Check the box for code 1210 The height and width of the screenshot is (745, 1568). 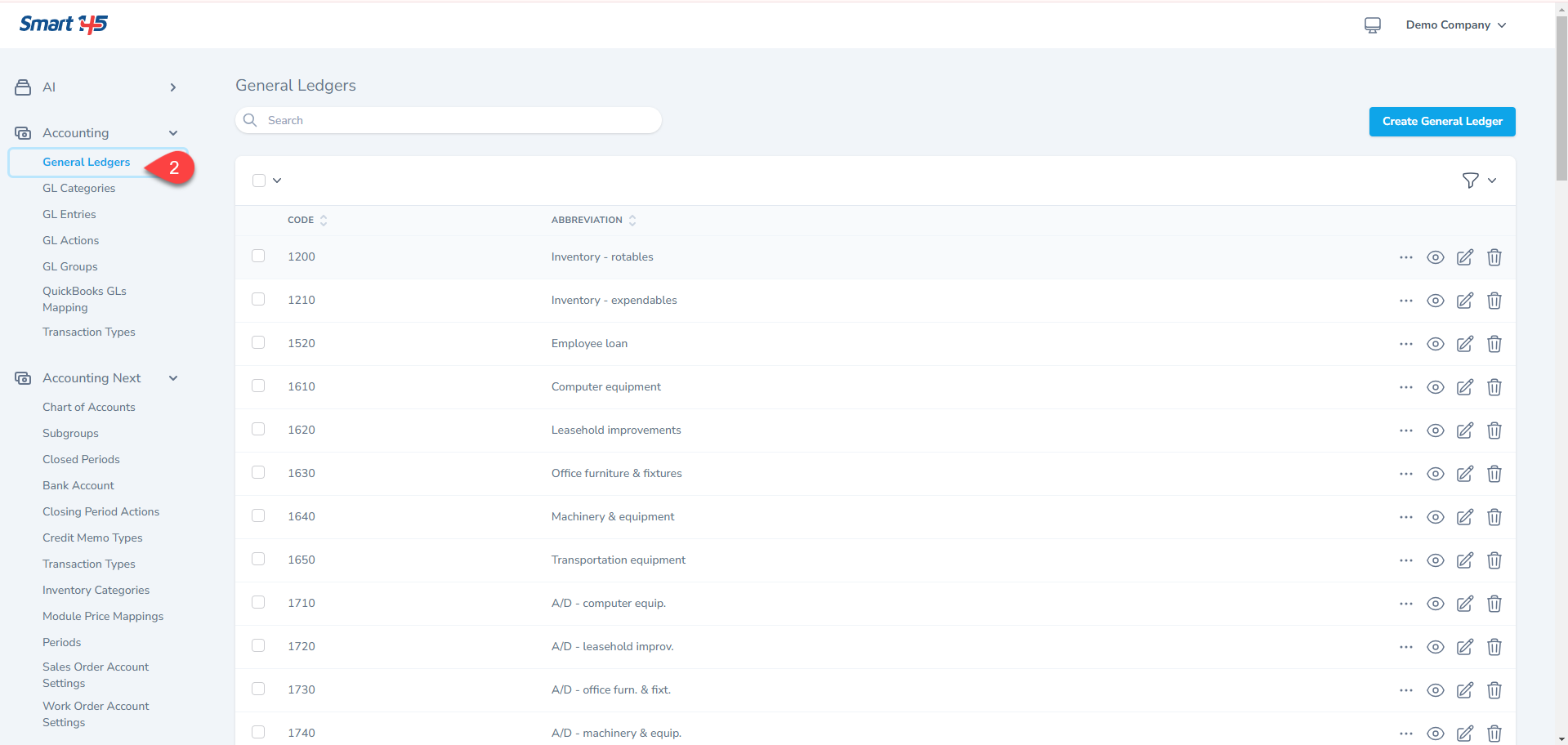coord(258,300)
